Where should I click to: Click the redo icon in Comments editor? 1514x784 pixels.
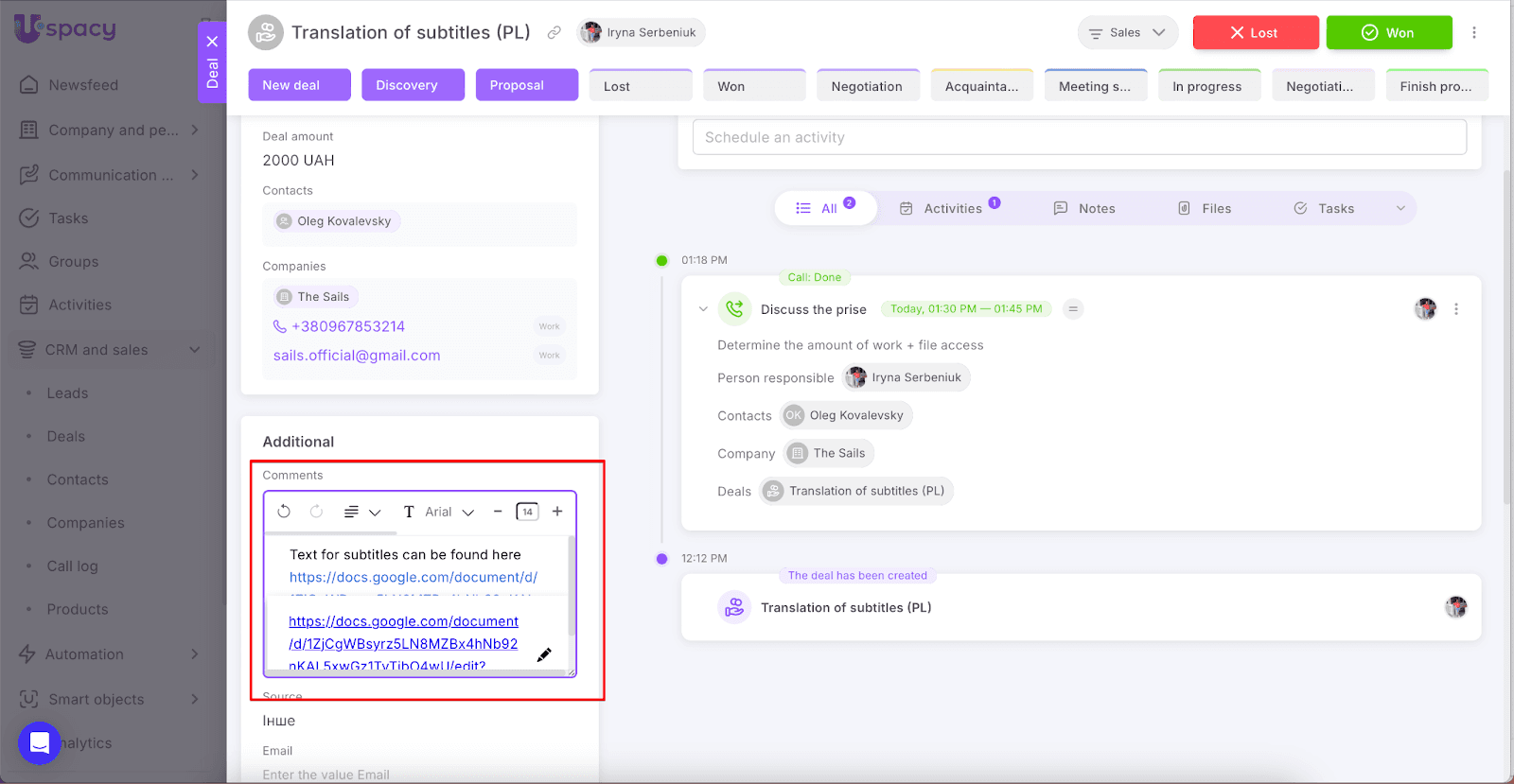coord(316,512)
